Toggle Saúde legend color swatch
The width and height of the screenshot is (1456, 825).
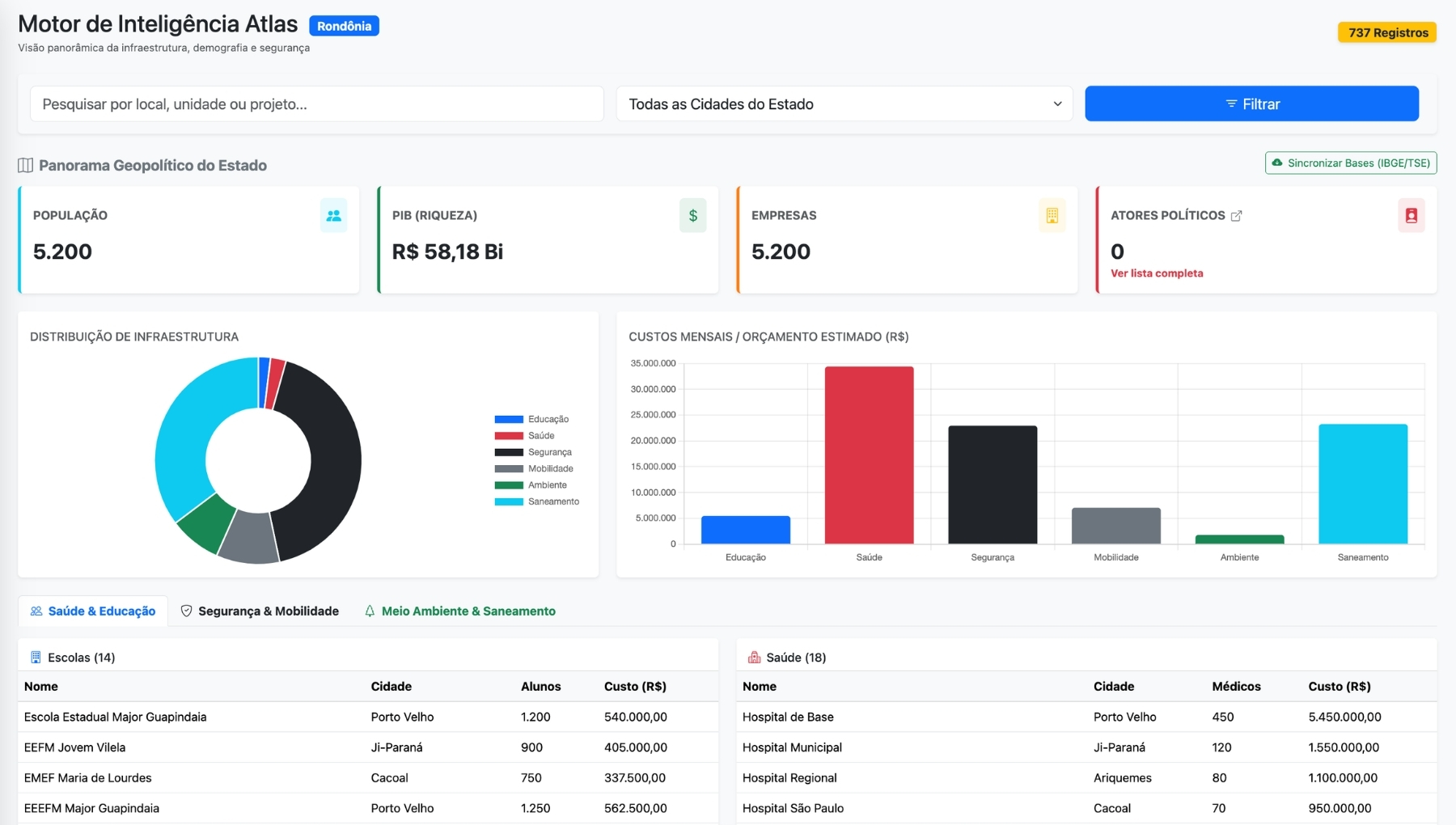tap(509, 436)
